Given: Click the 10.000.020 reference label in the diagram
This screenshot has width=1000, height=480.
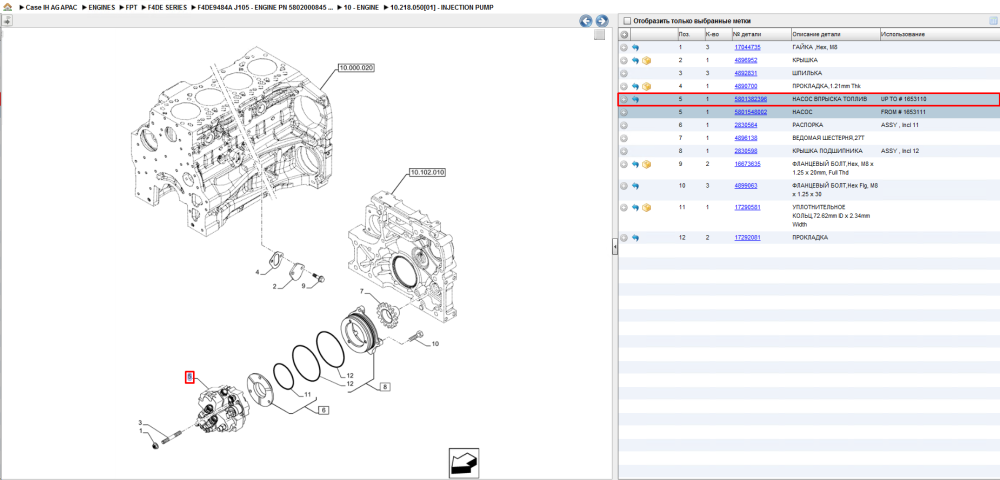Looking at the screenshot, I should click(356, 67).
